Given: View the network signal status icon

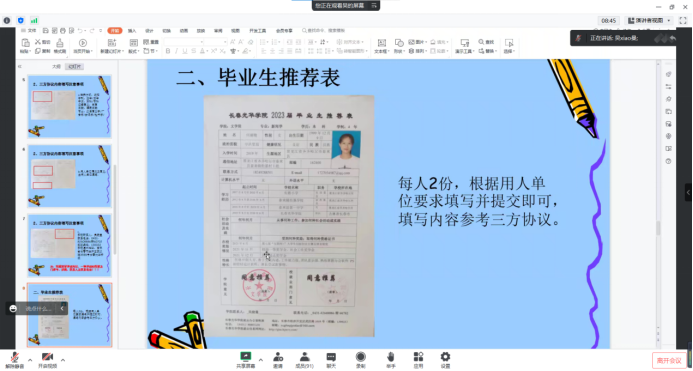Looking at the screenshot, I should point(34,20).
